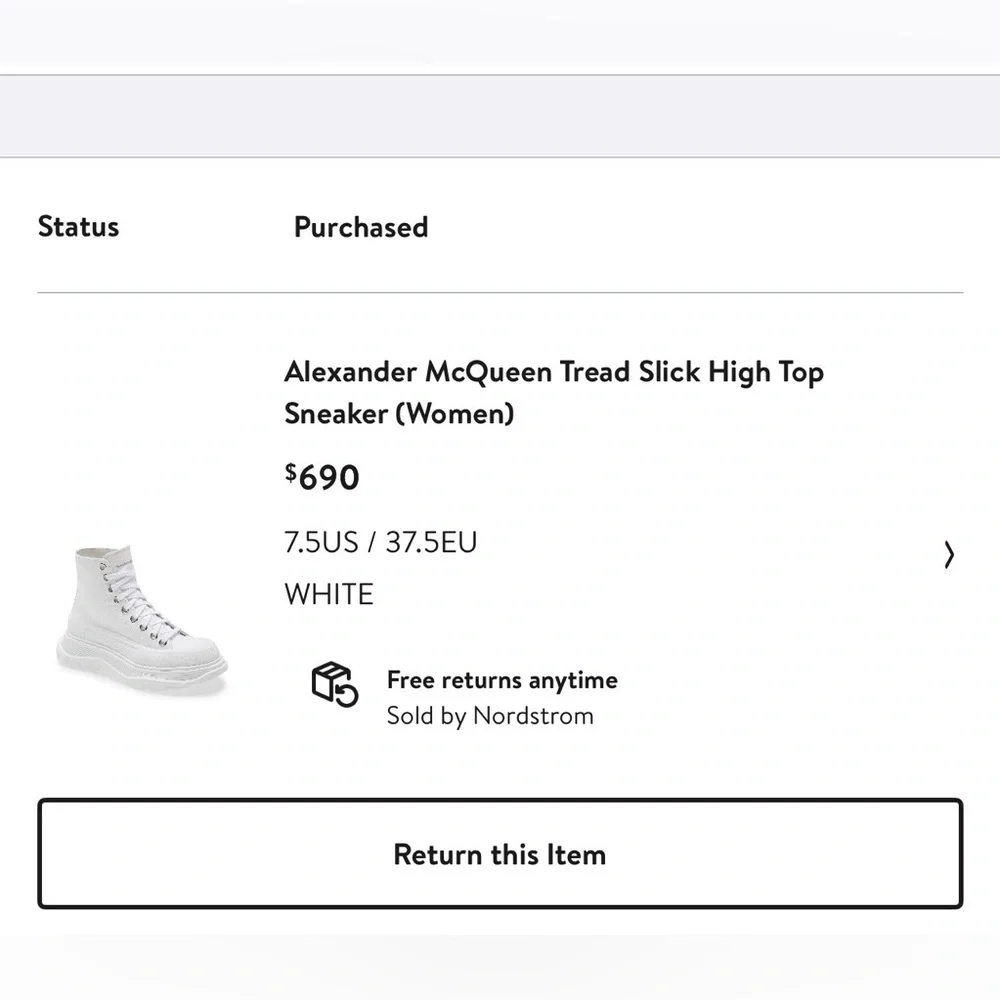This screenshot has width=1000, height=1000.
Task: Click the 7.5US / 37.5EU size text
Action: click(380, 542)
